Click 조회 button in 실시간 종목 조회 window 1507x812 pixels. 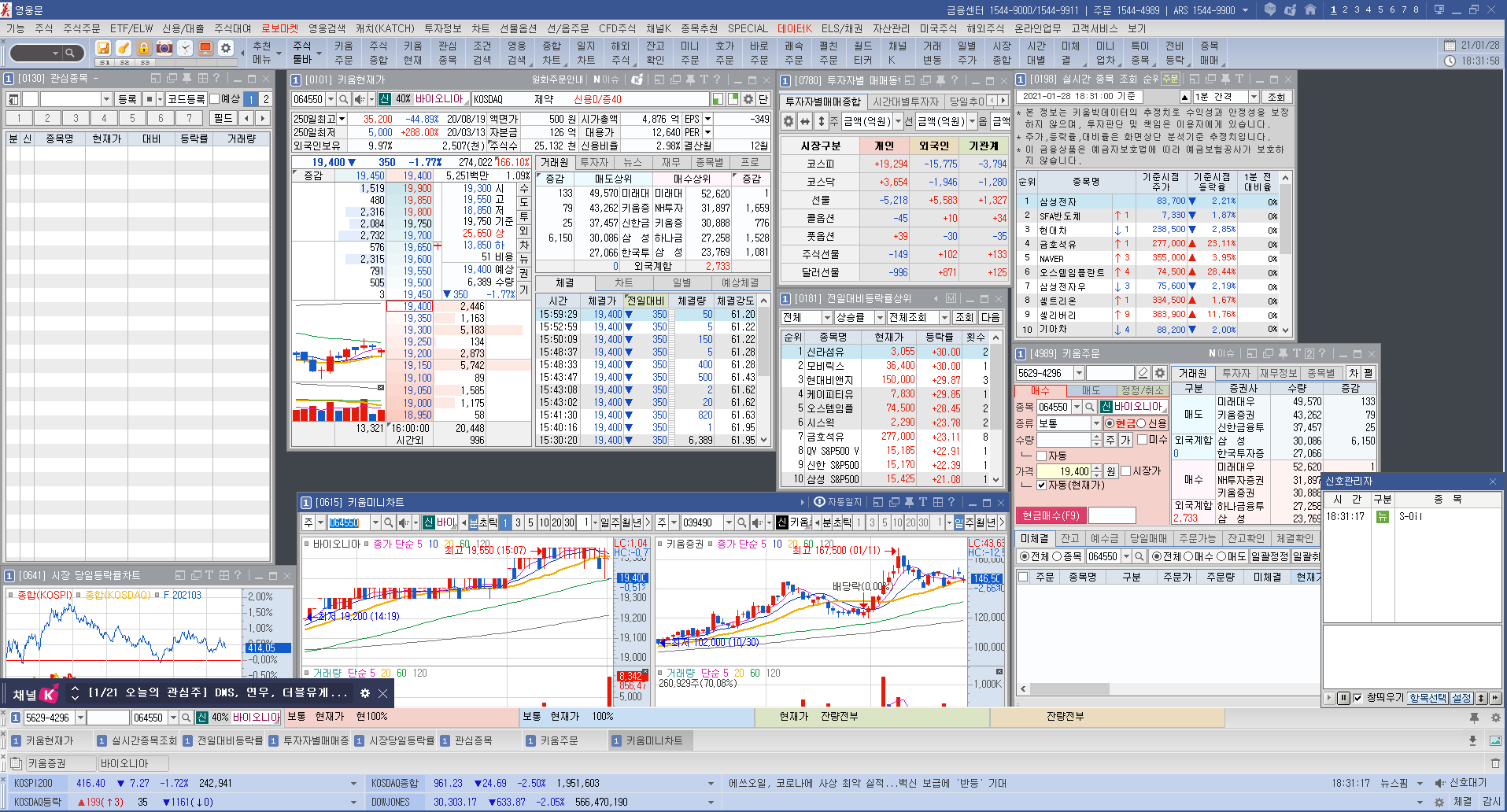[1276, 97]
